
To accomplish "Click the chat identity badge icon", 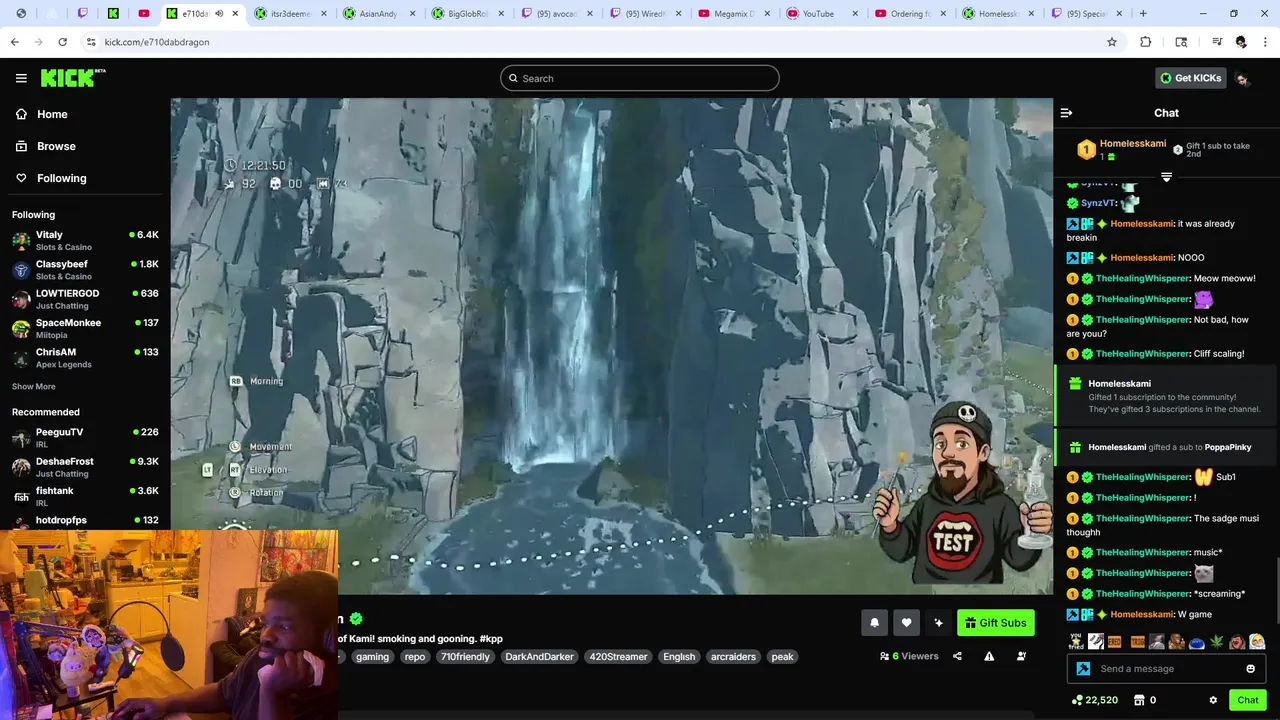I will (1083, 669).
